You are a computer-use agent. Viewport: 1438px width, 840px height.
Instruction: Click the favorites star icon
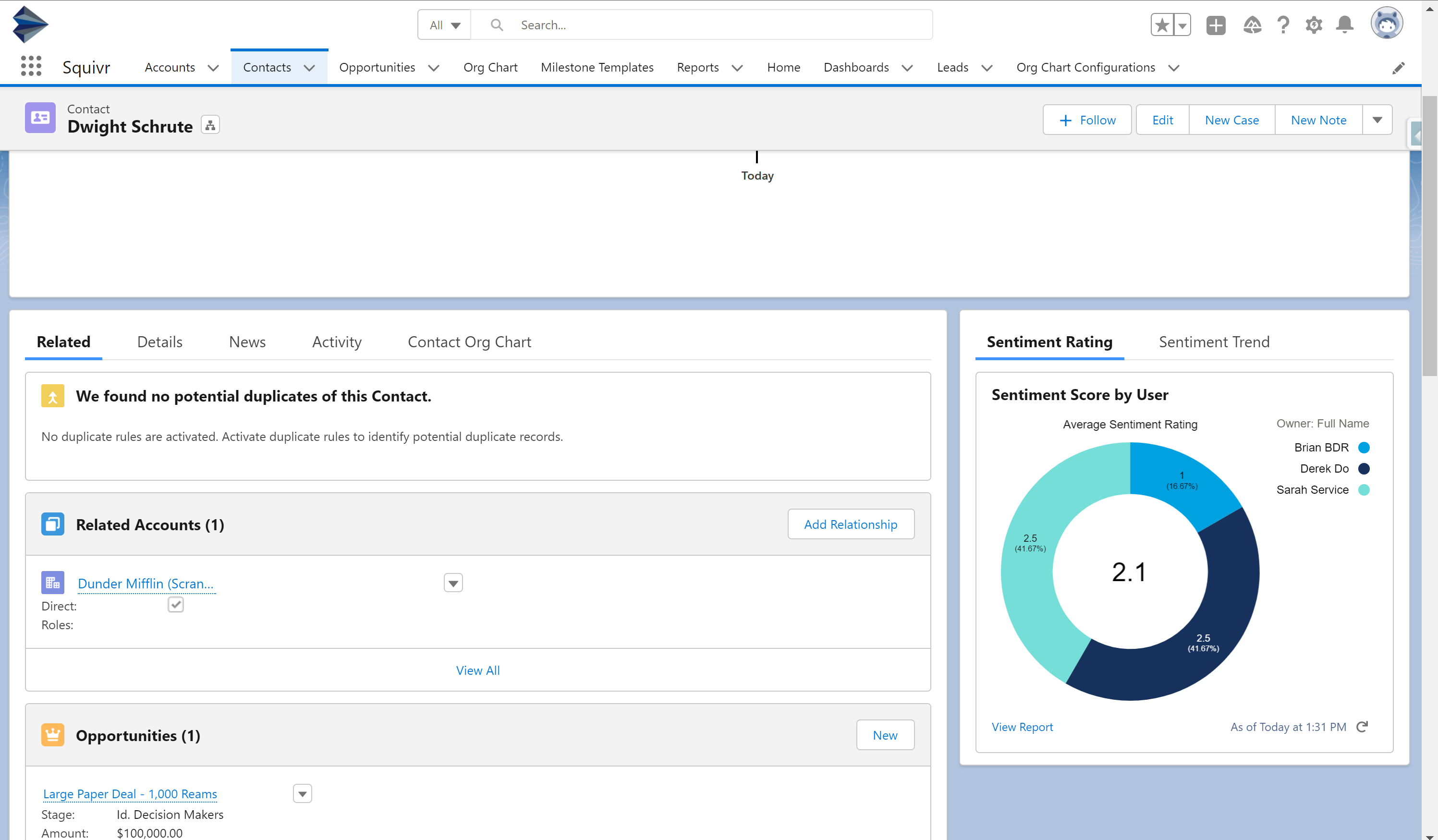[1162, 25]
